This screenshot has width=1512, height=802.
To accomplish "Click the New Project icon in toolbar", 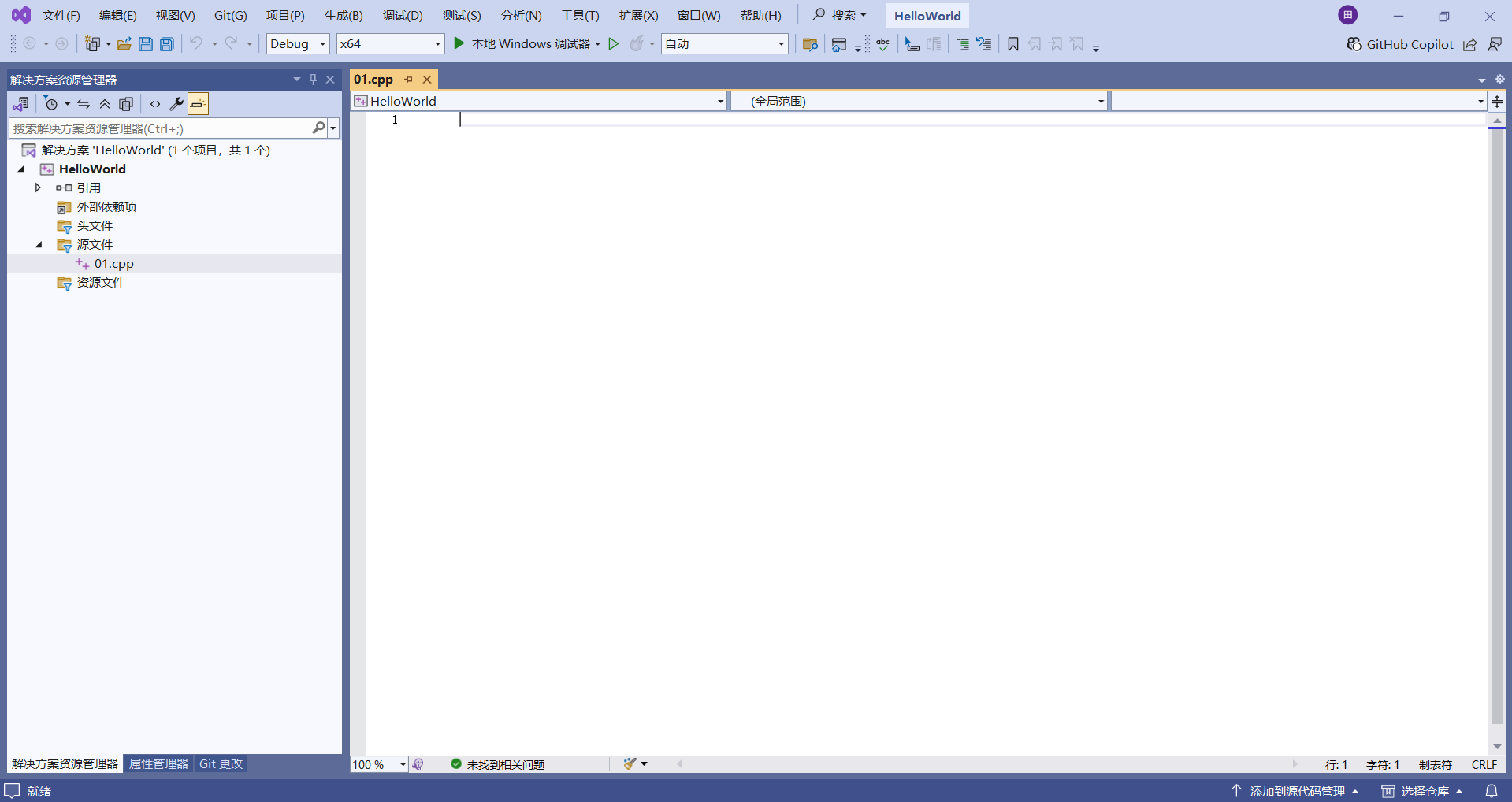I will (x=92, y=44).
